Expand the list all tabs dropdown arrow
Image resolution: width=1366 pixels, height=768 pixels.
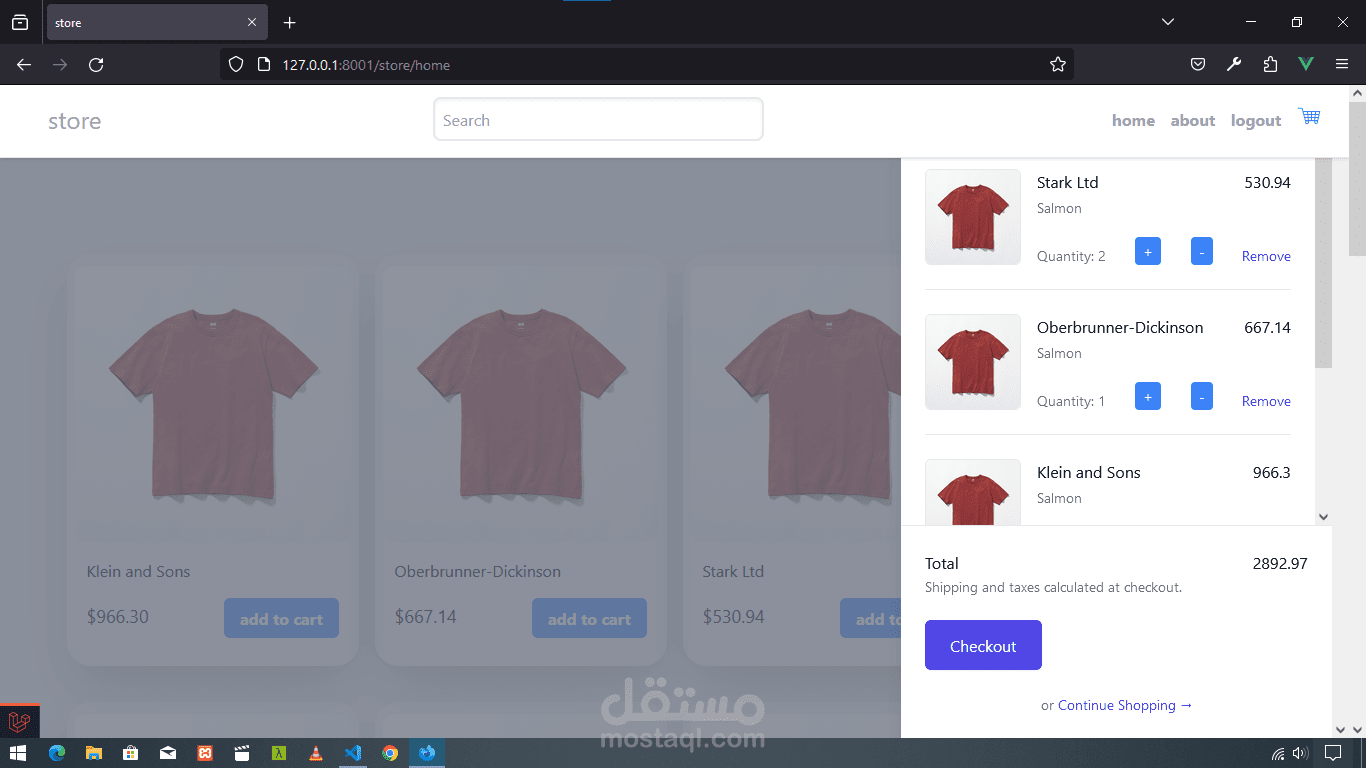[1167, 22]
